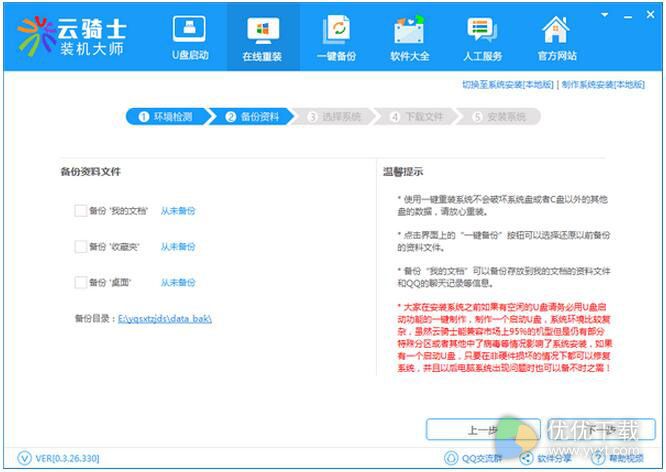This screenshot has width=666, height=472.
Task: Select step 2 备份资料
Action: 253,116
